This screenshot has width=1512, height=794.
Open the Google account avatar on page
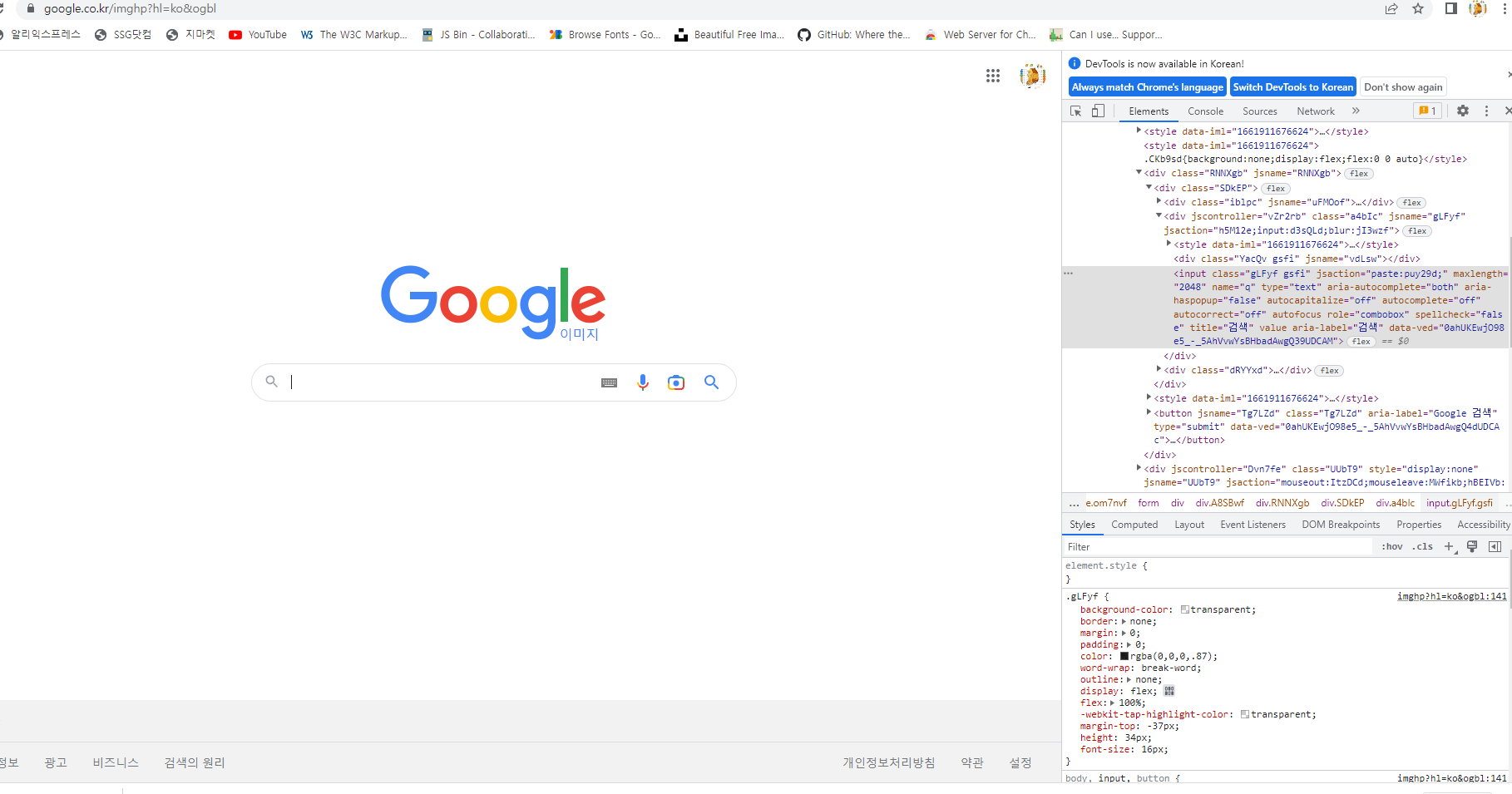(x=1032, y=76)
